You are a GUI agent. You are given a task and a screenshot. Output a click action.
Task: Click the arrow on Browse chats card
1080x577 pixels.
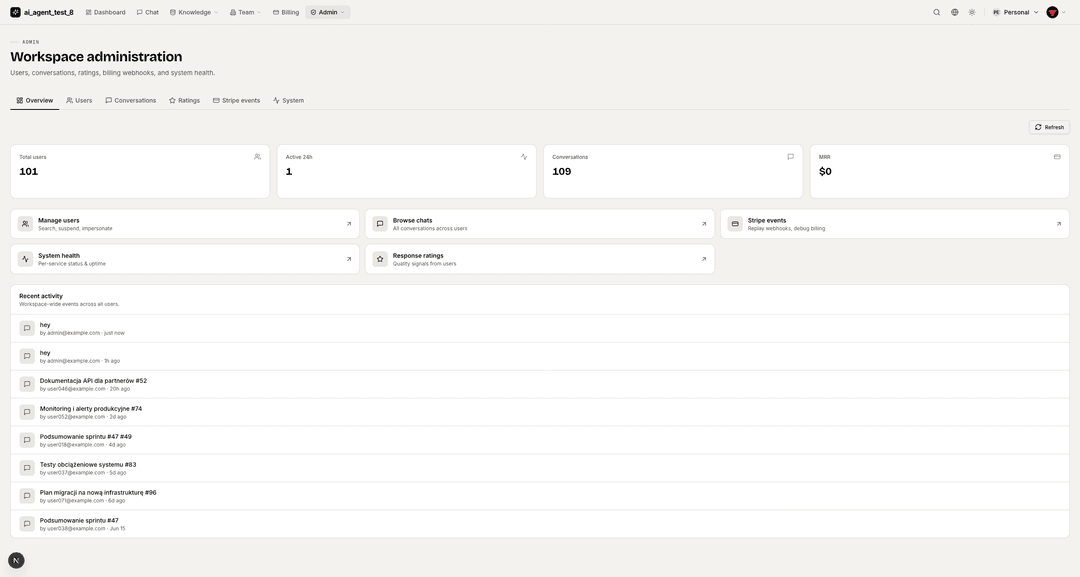coord(704,224)
